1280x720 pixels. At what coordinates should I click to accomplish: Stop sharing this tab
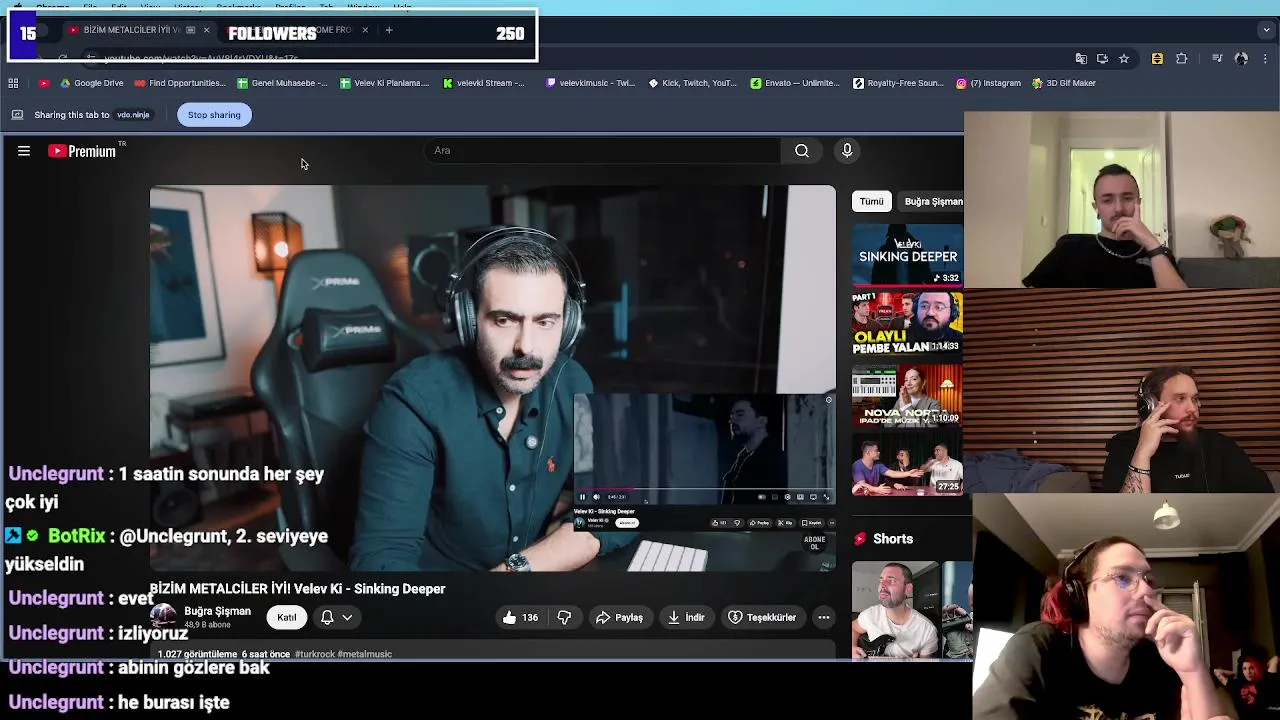(214, 115)
